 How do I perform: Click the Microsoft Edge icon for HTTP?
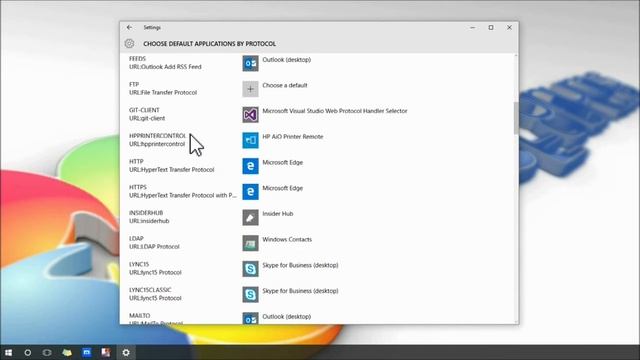pos(250,166)
